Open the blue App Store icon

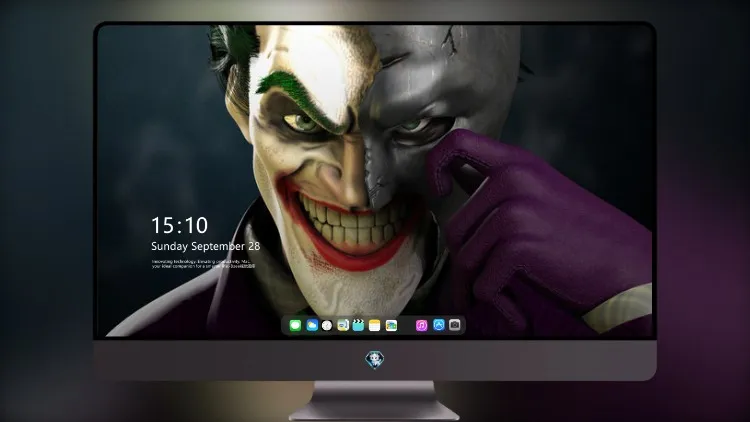tap(439, 325)
